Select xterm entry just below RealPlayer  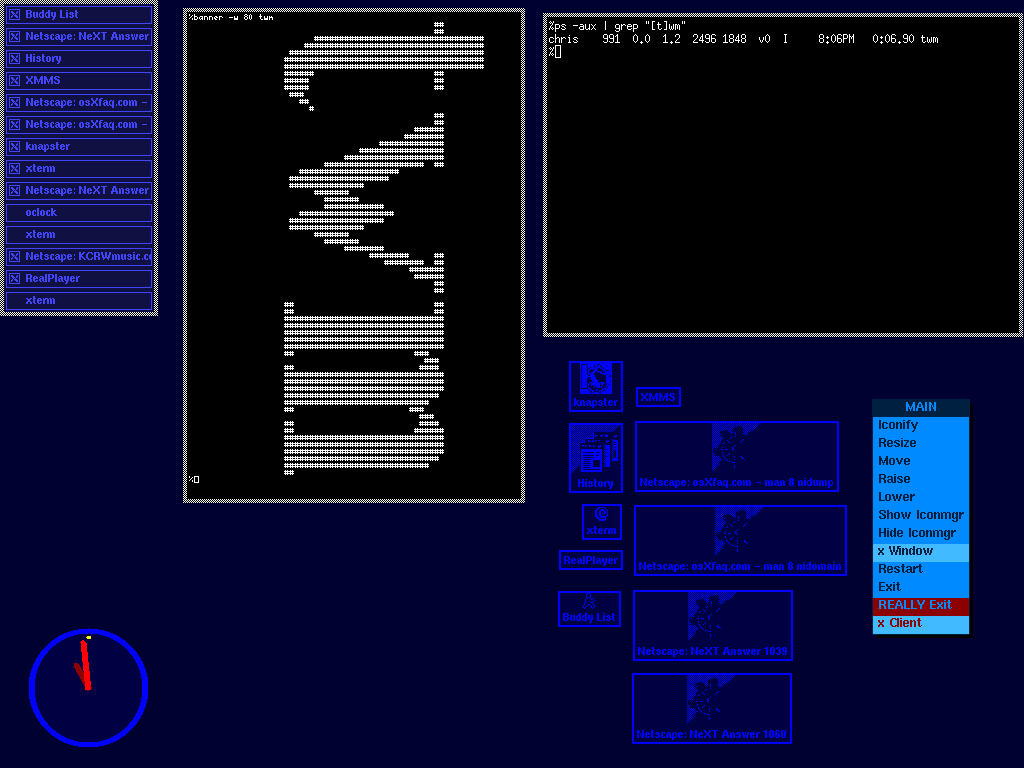pyautogui.click(x=79, y=300)
